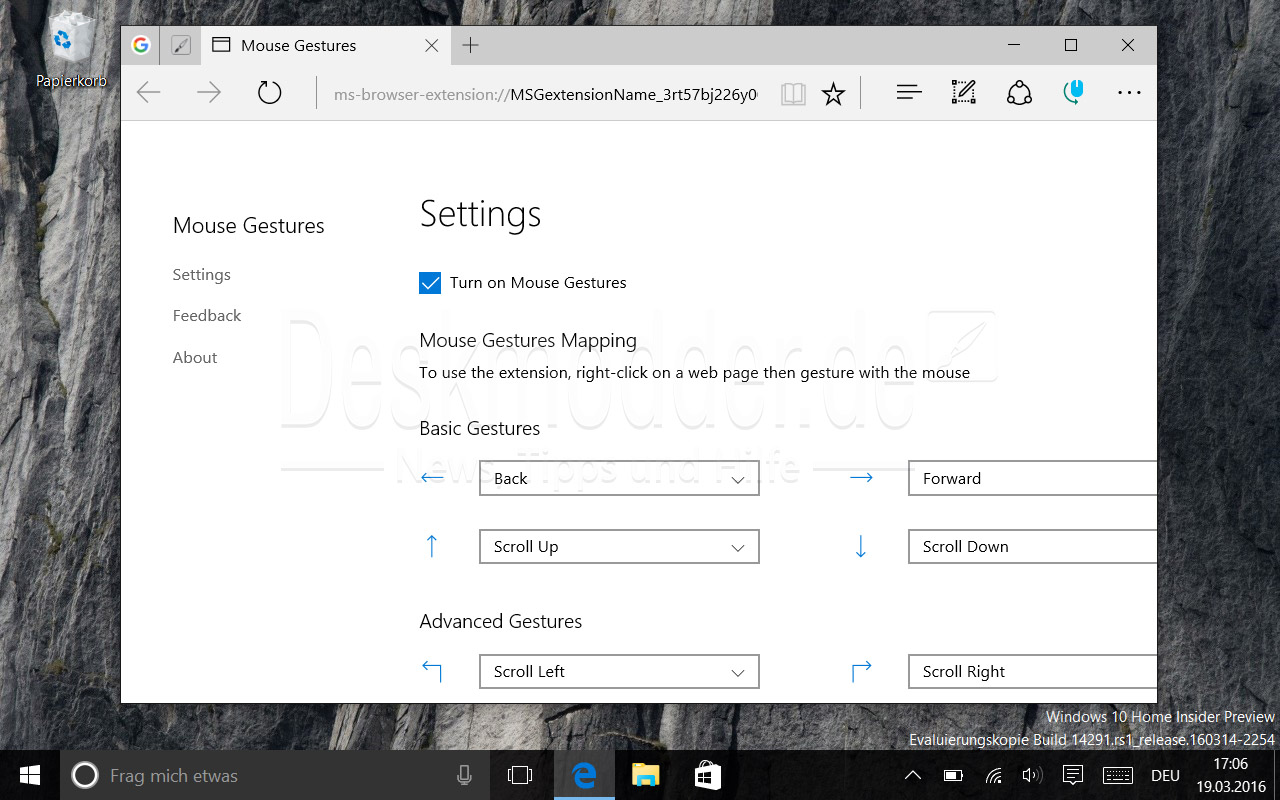Open the Scroll Left gesture dropdown

point(619,671)
